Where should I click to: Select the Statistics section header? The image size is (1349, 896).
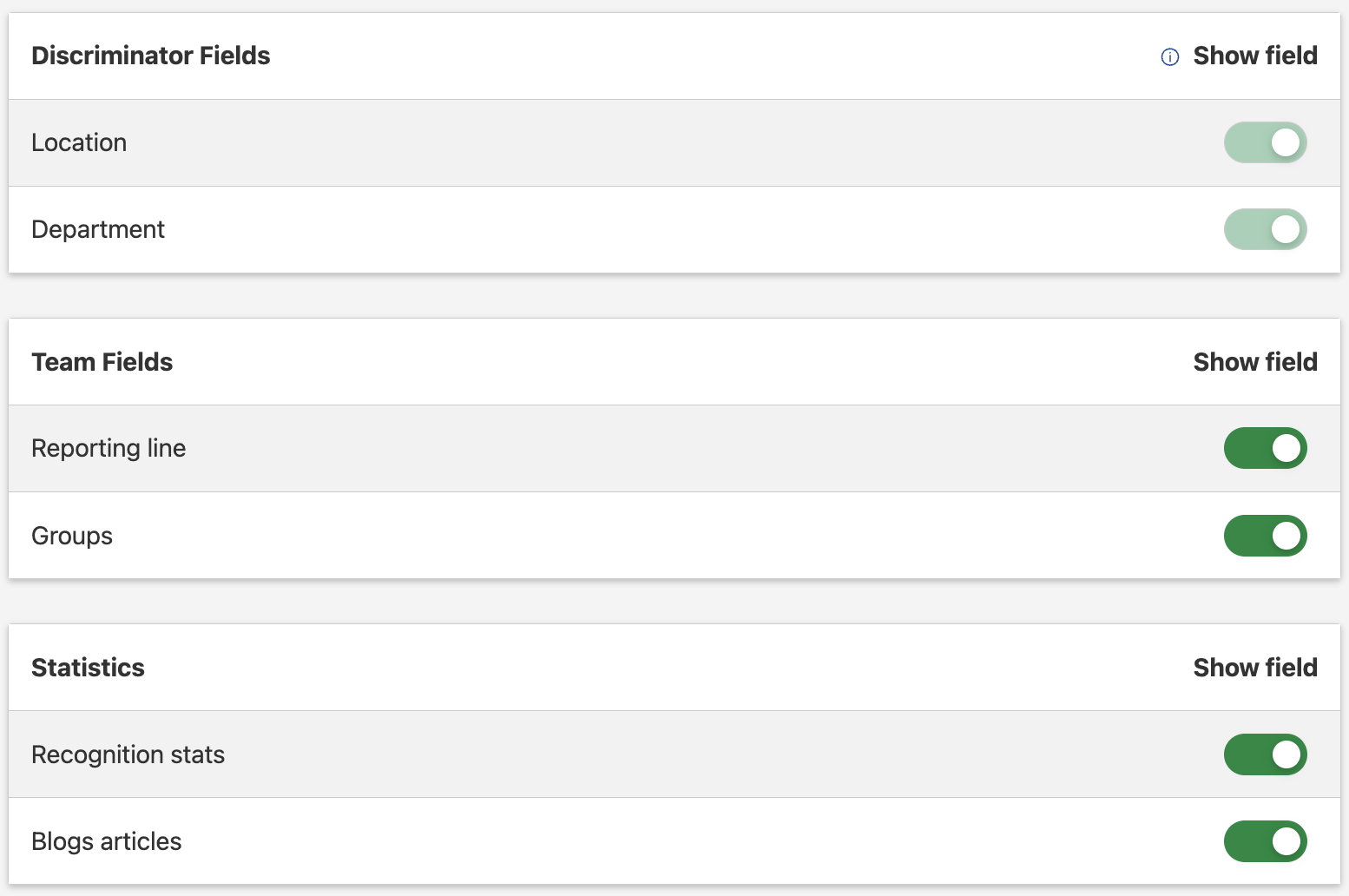(x=88, y=668)
